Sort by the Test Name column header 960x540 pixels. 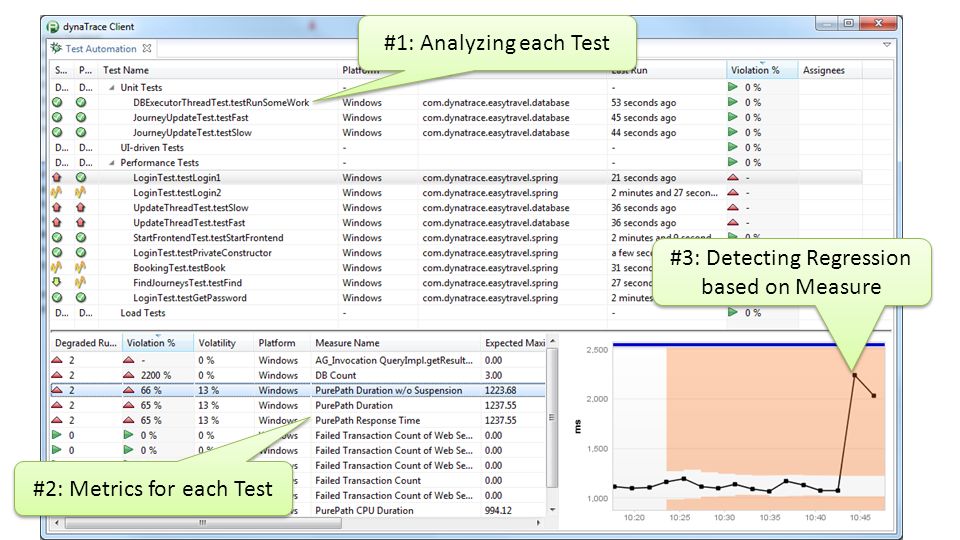(x=126, y=70)
